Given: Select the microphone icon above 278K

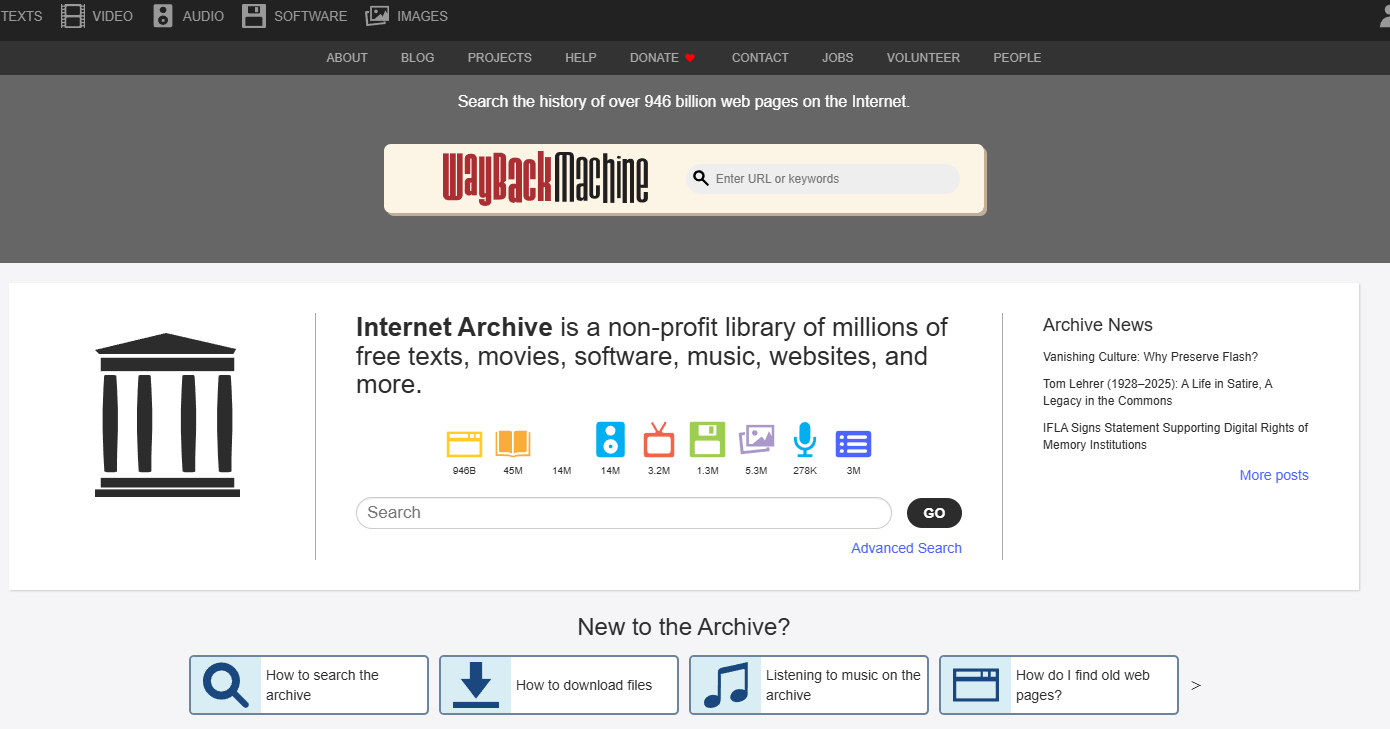Looking at the screenshot, I should 804,440.
